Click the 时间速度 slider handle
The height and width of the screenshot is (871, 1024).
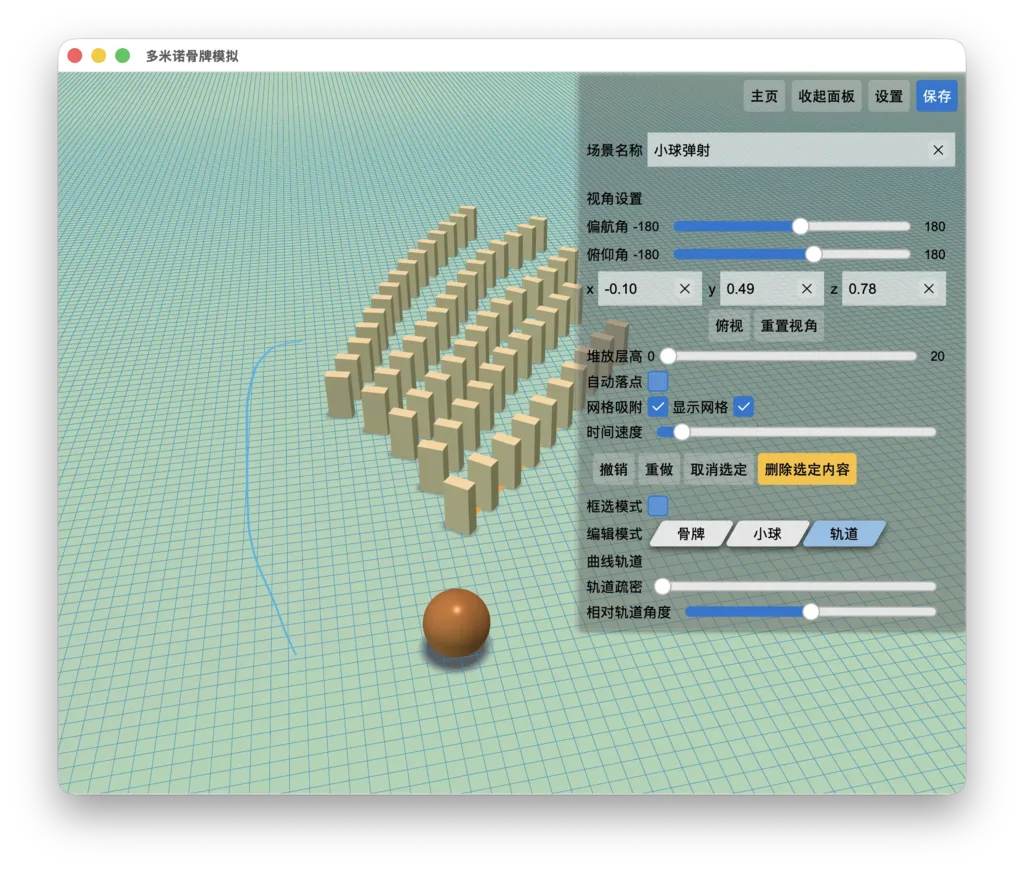681,432
